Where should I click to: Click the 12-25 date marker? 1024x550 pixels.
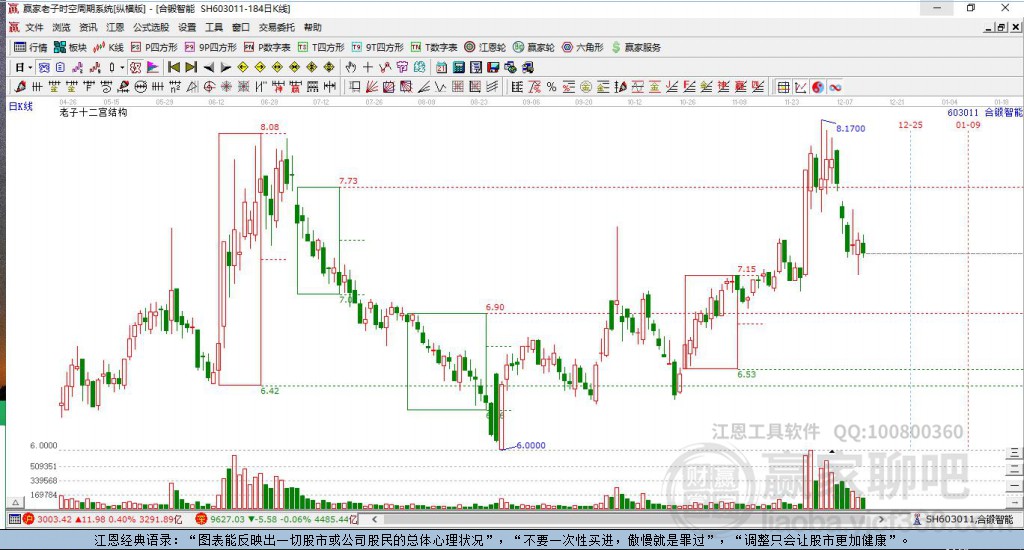coord(910,125)
